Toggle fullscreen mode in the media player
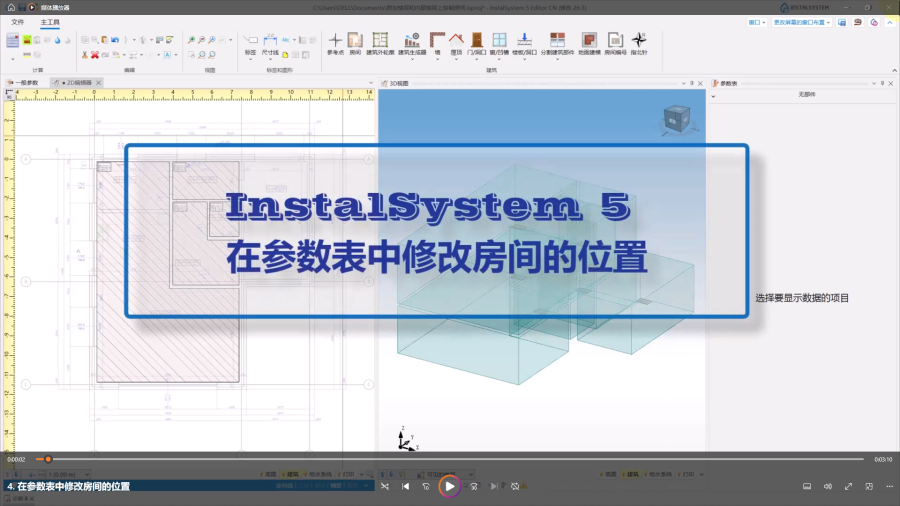The width and height of the screenshot is (900, 506). (849, 486)
